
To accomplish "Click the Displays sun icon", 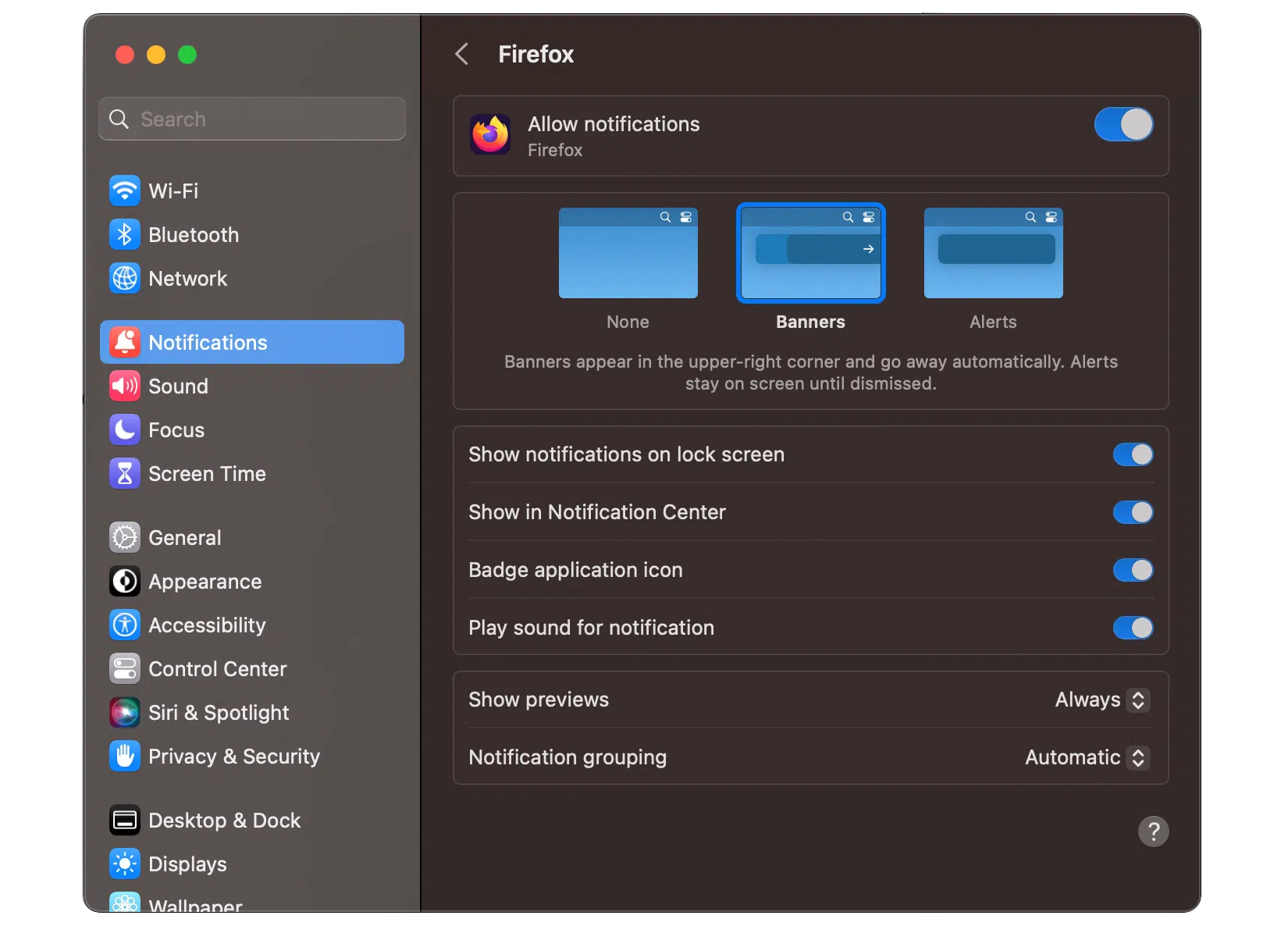I will click(x=125, y=864).
